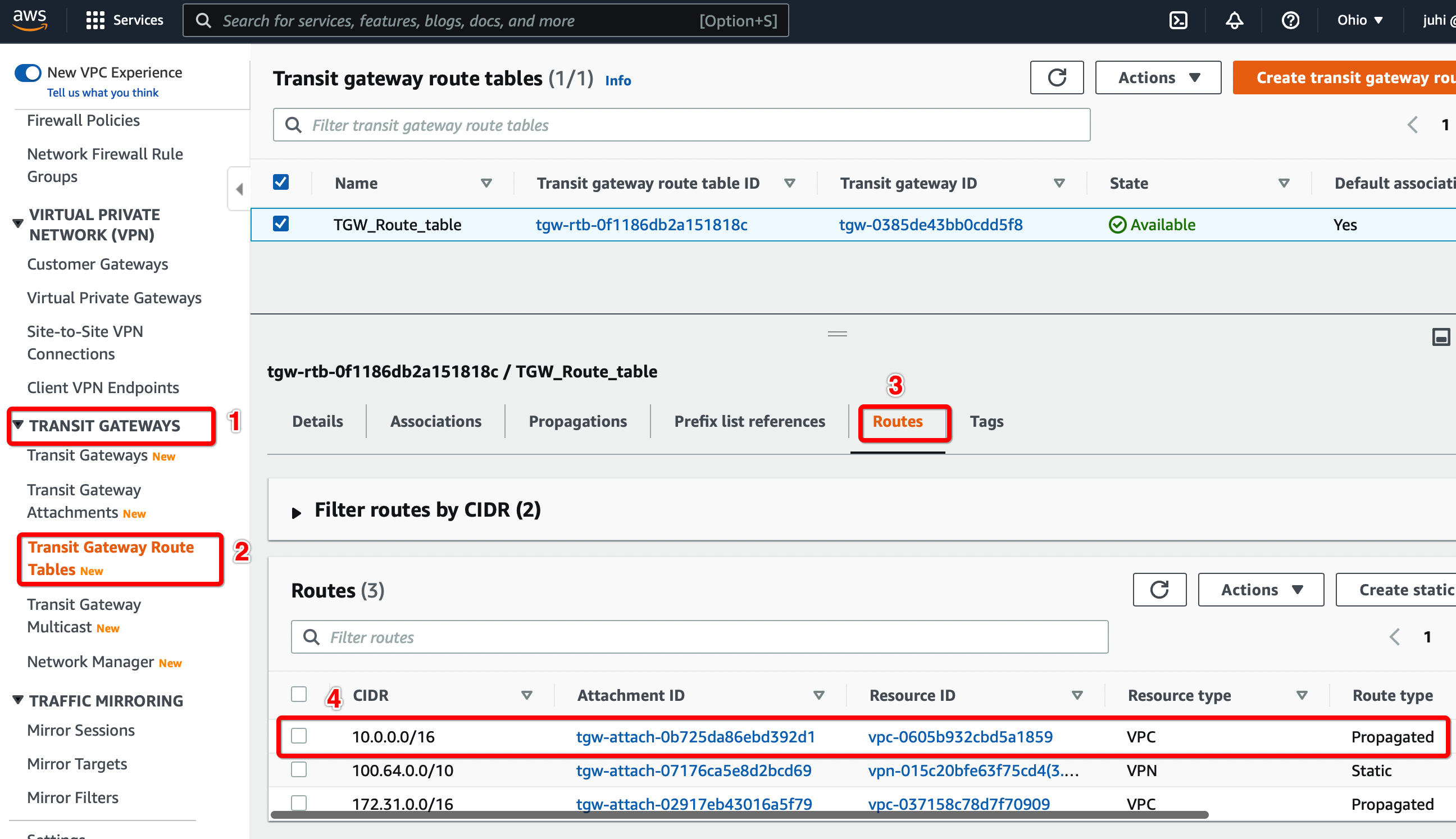Check the 172.31.0.0/16 route checkbox
Viewport: 1456px width, 839px height.
click(299, 802)
